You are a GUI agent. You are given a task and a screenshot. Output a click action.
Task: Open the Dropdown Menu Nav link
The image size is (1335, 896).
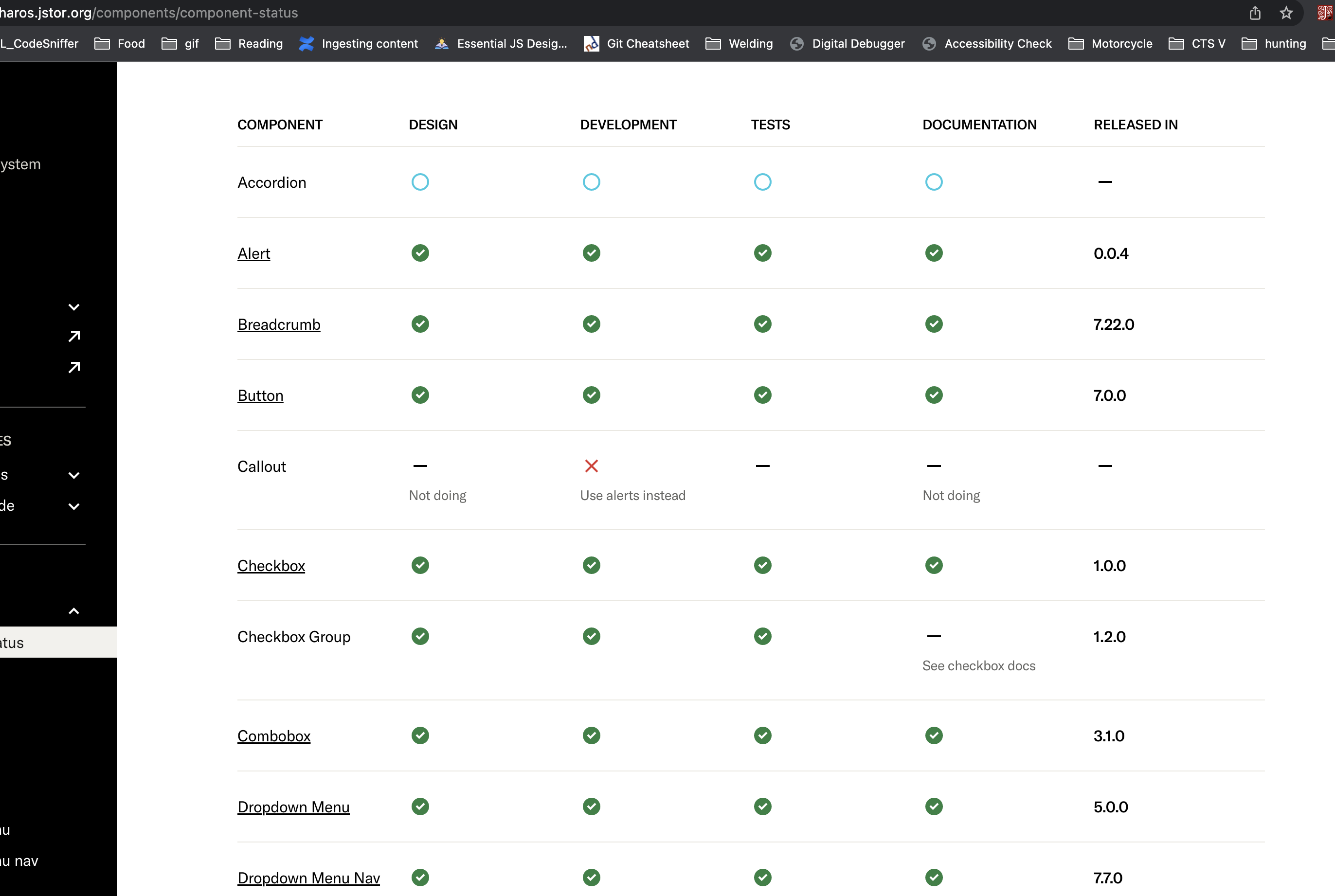308,878
